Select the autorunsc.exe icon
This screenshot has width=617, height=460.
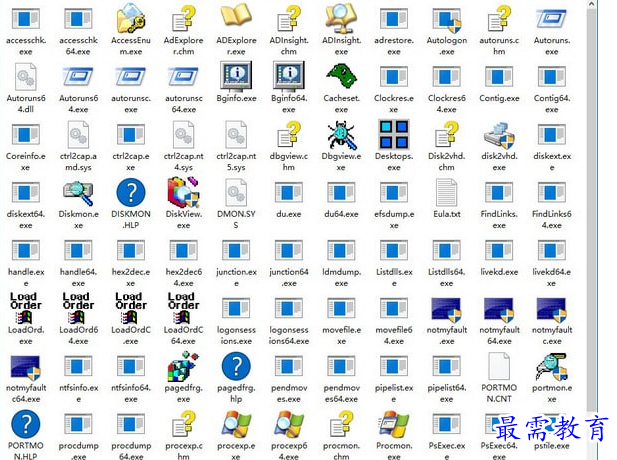point(131,76)
